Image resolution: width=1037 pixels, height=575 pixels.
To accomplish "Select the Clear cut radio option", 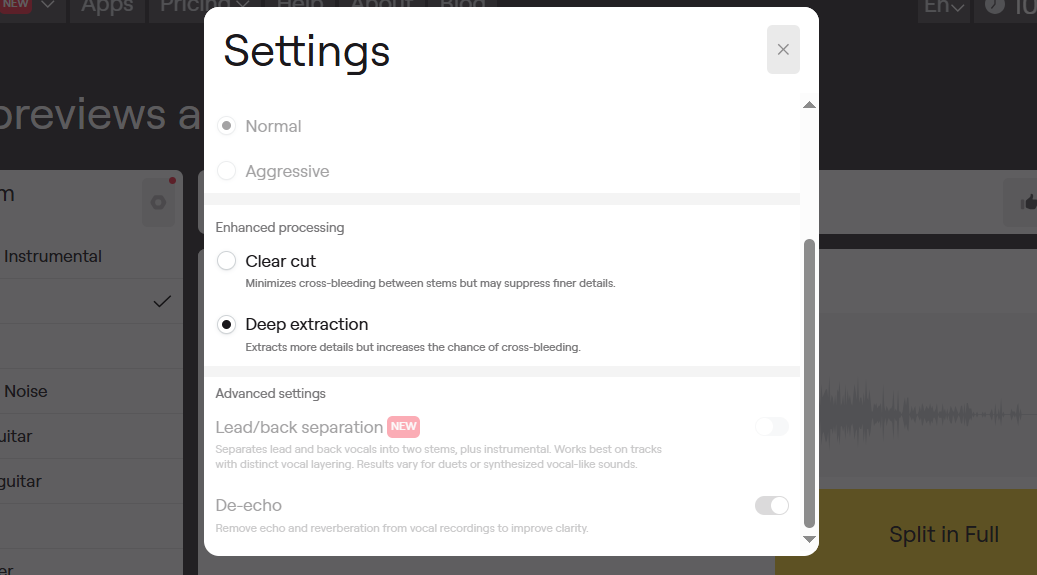I will tap(226, 261).
